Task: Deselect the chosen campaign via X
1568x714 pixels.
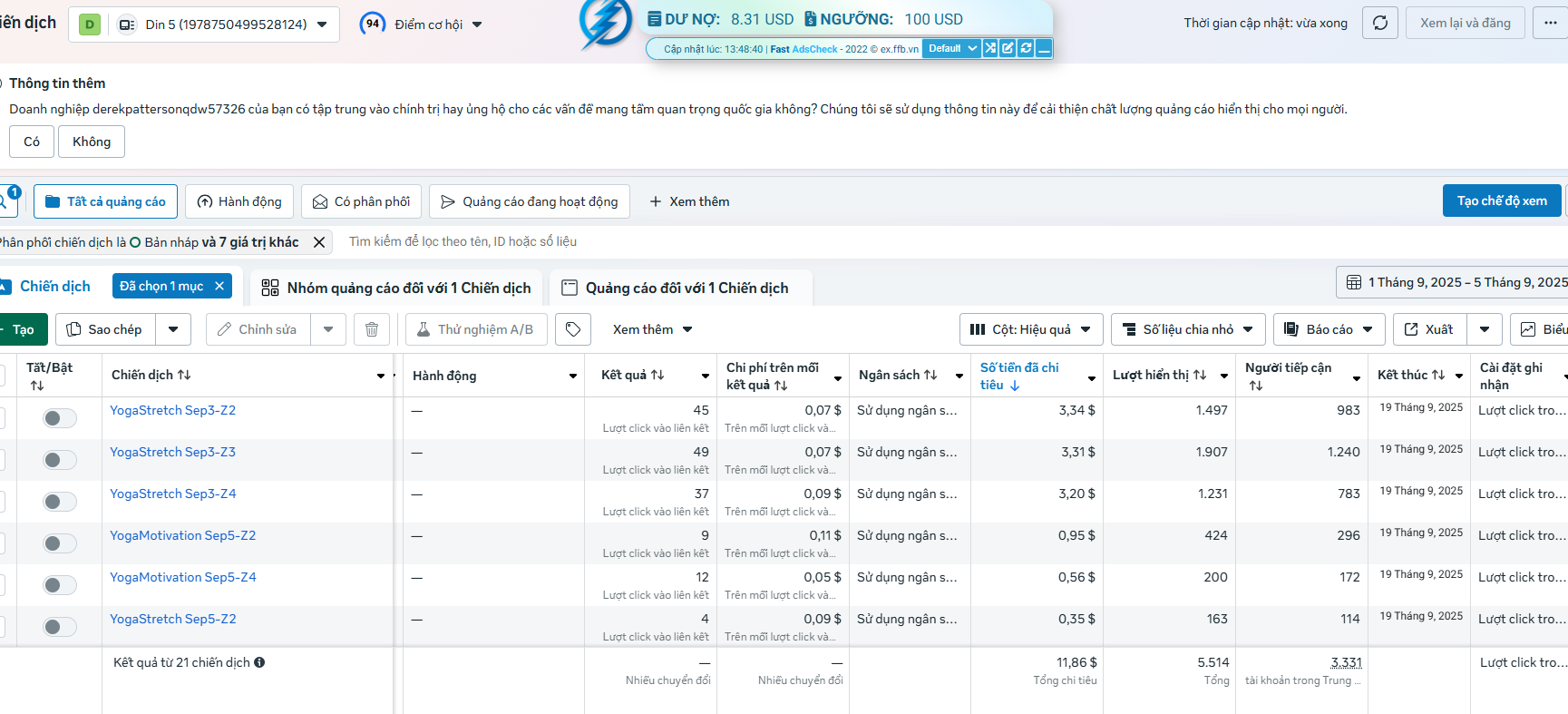Action: tap(219, 286)
